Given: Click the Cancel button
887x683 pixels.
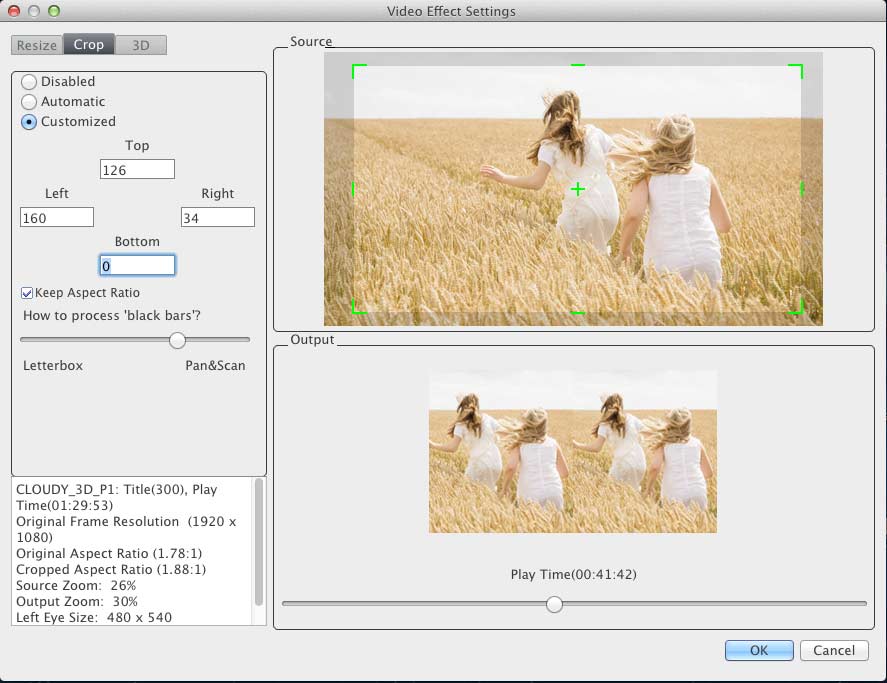Looking at the screenshot, I should point(833,650).
